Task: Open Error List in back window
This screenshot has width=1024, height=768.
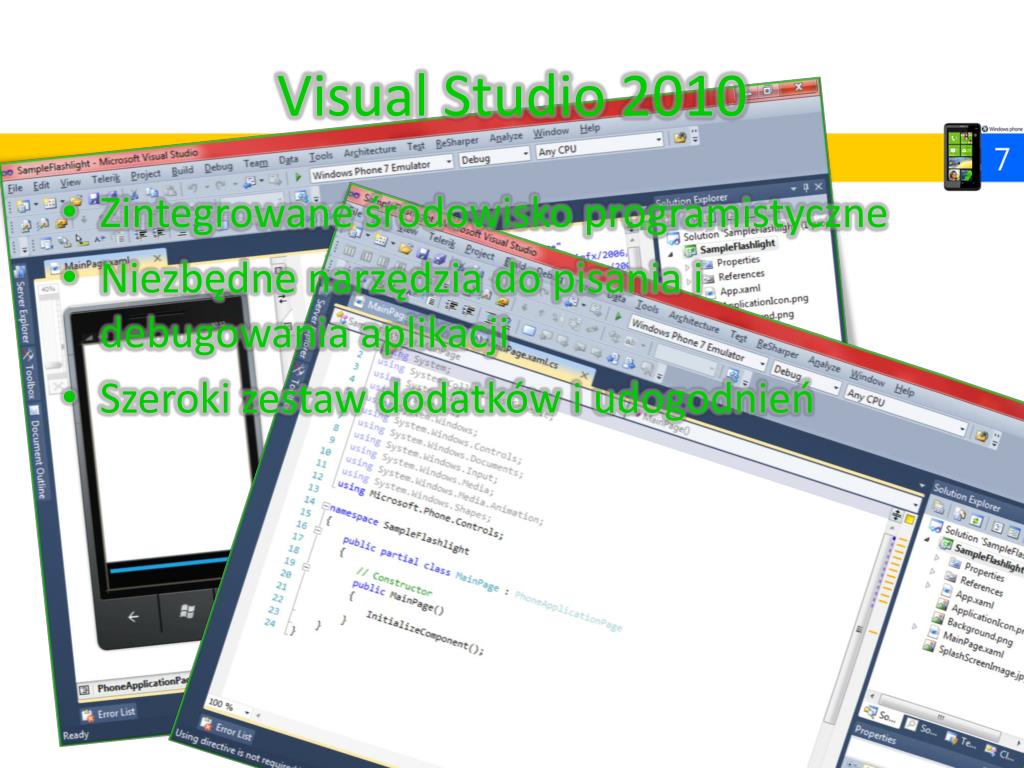Action: (108, 714)
